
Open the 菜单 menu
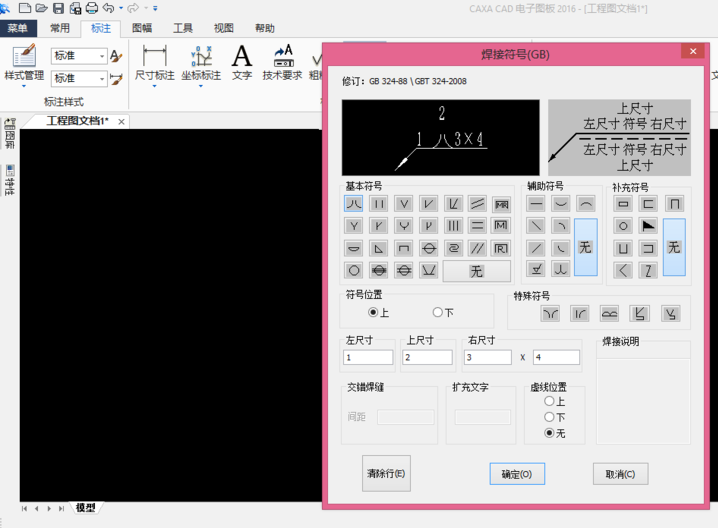(x=18, y=28)
